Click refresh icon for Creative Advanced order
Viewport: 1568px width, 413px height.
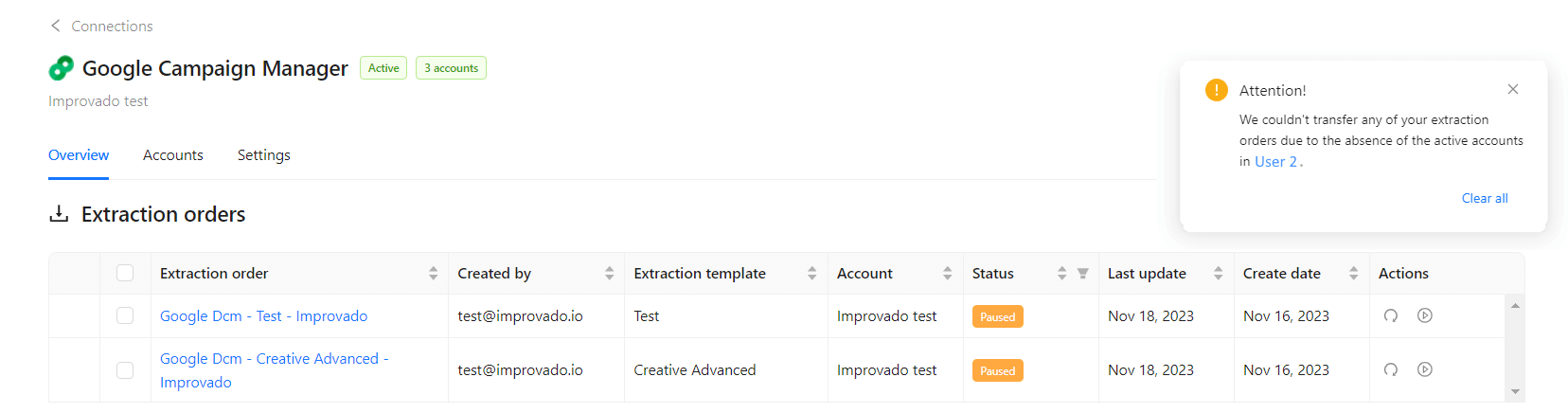(x=1390, y=369)
